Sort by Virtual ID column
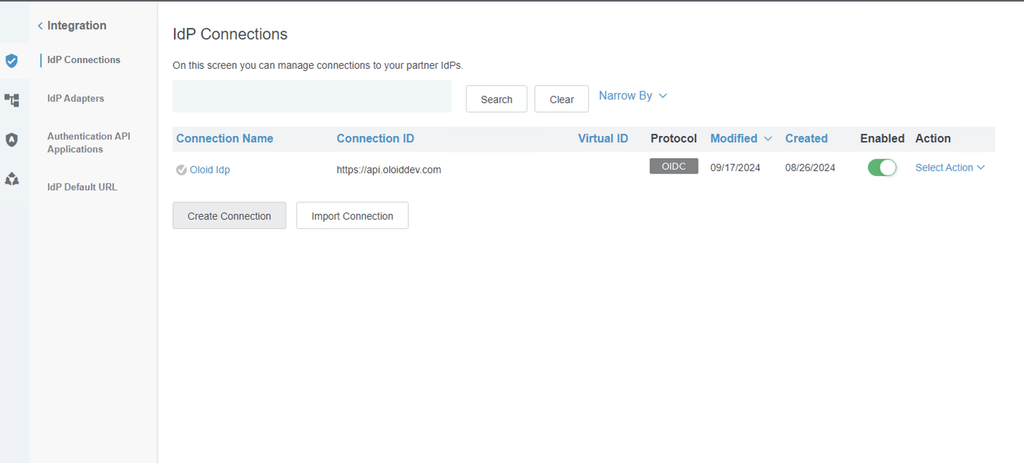 (x=603, y=138)
